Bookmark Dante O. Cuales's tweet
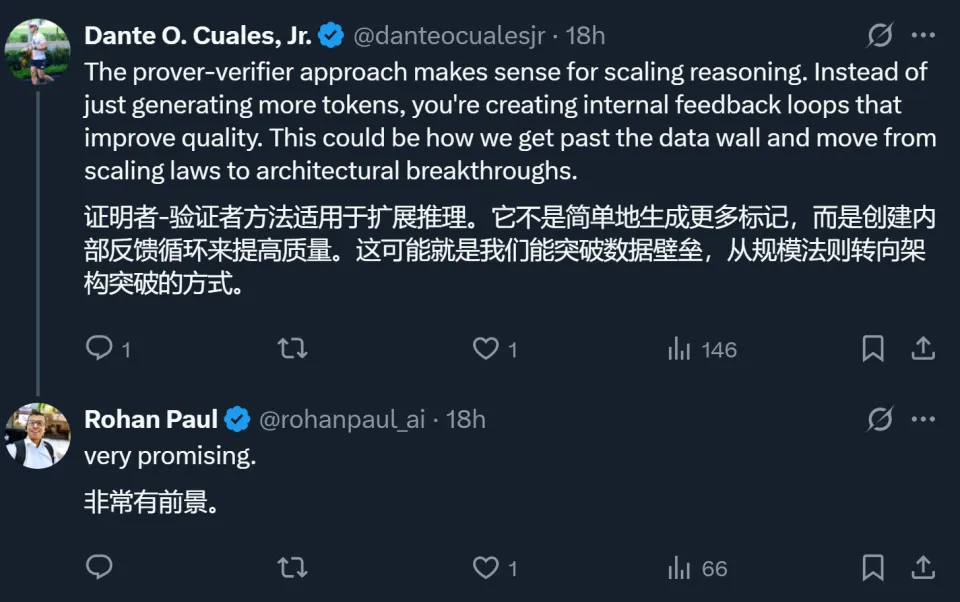The image size is (960, 602). pos(872,348)
